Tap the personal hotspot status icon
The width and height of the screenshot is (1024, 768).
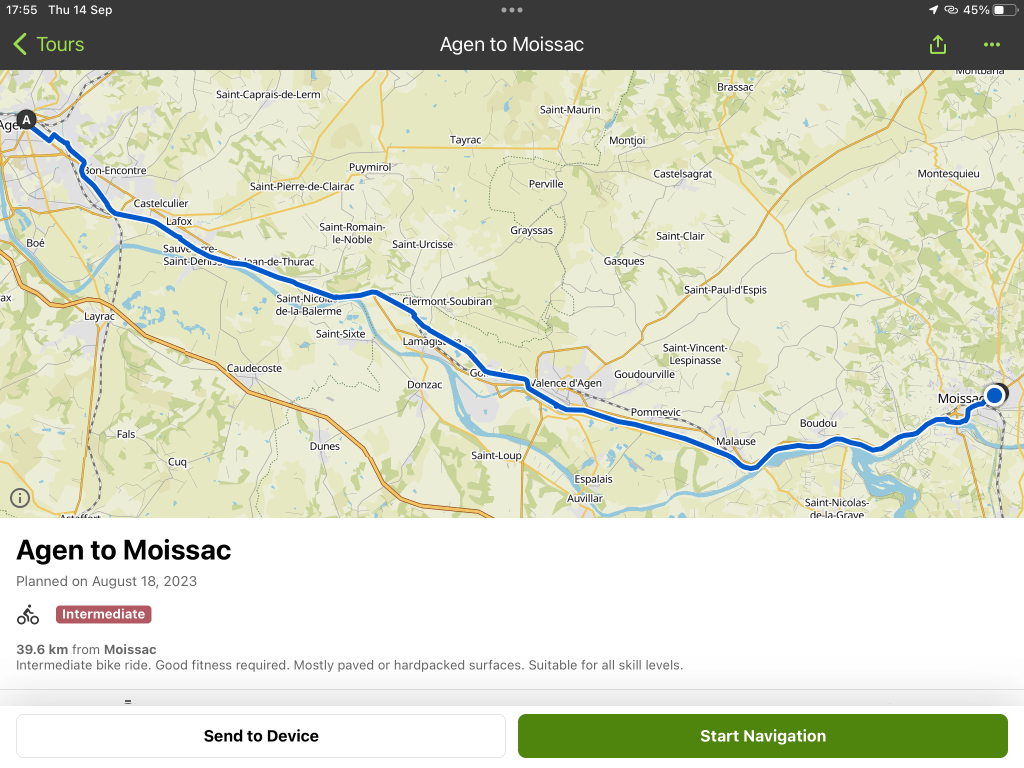pos(952,10)
